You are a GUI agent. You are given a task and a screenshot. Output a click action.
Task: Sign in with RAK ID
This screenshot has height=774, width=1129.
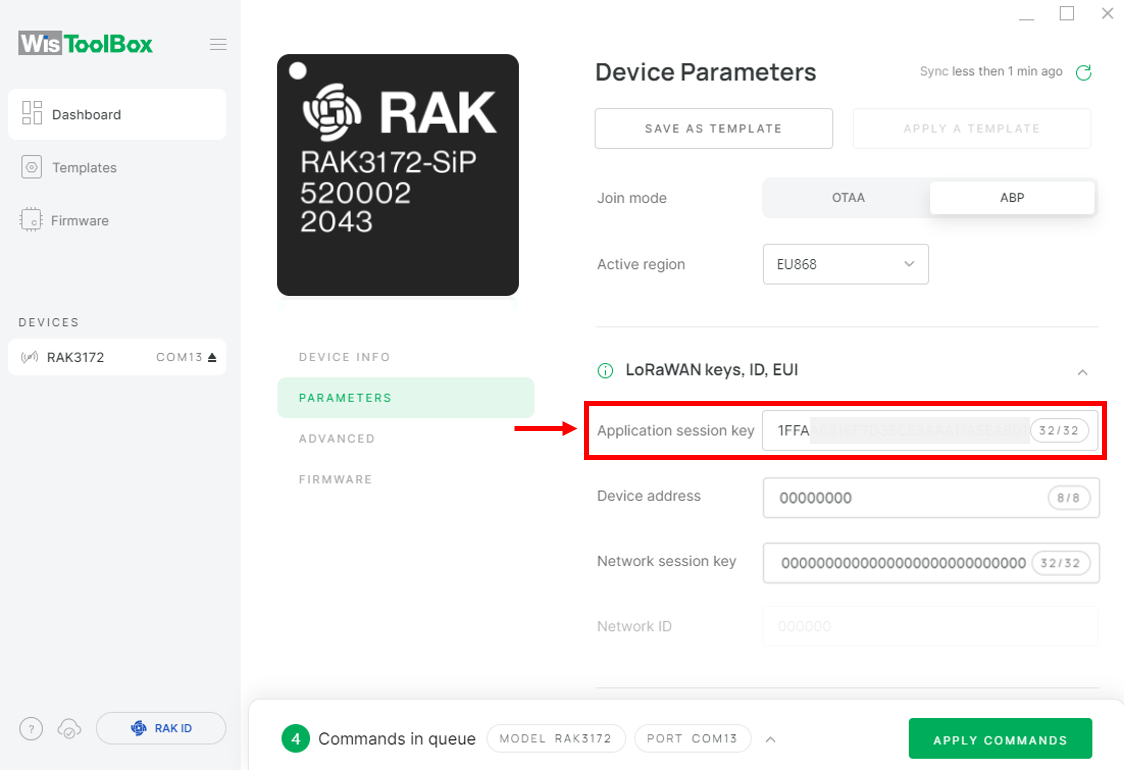(161, 729)
